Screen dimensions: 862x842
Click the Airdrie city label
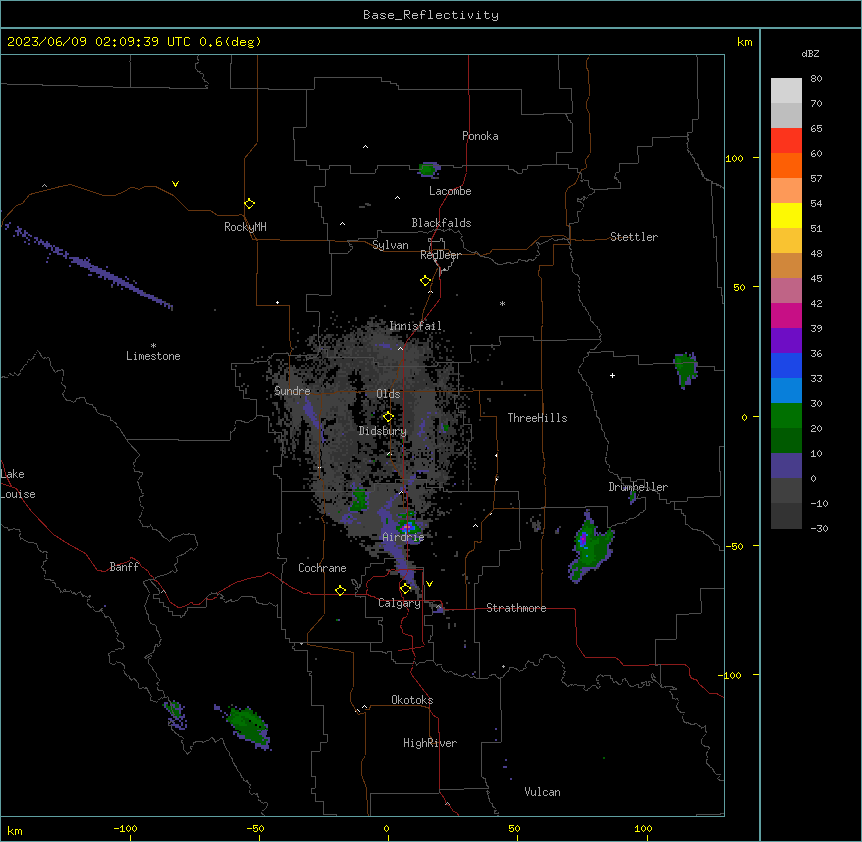(x=404, y=537)
